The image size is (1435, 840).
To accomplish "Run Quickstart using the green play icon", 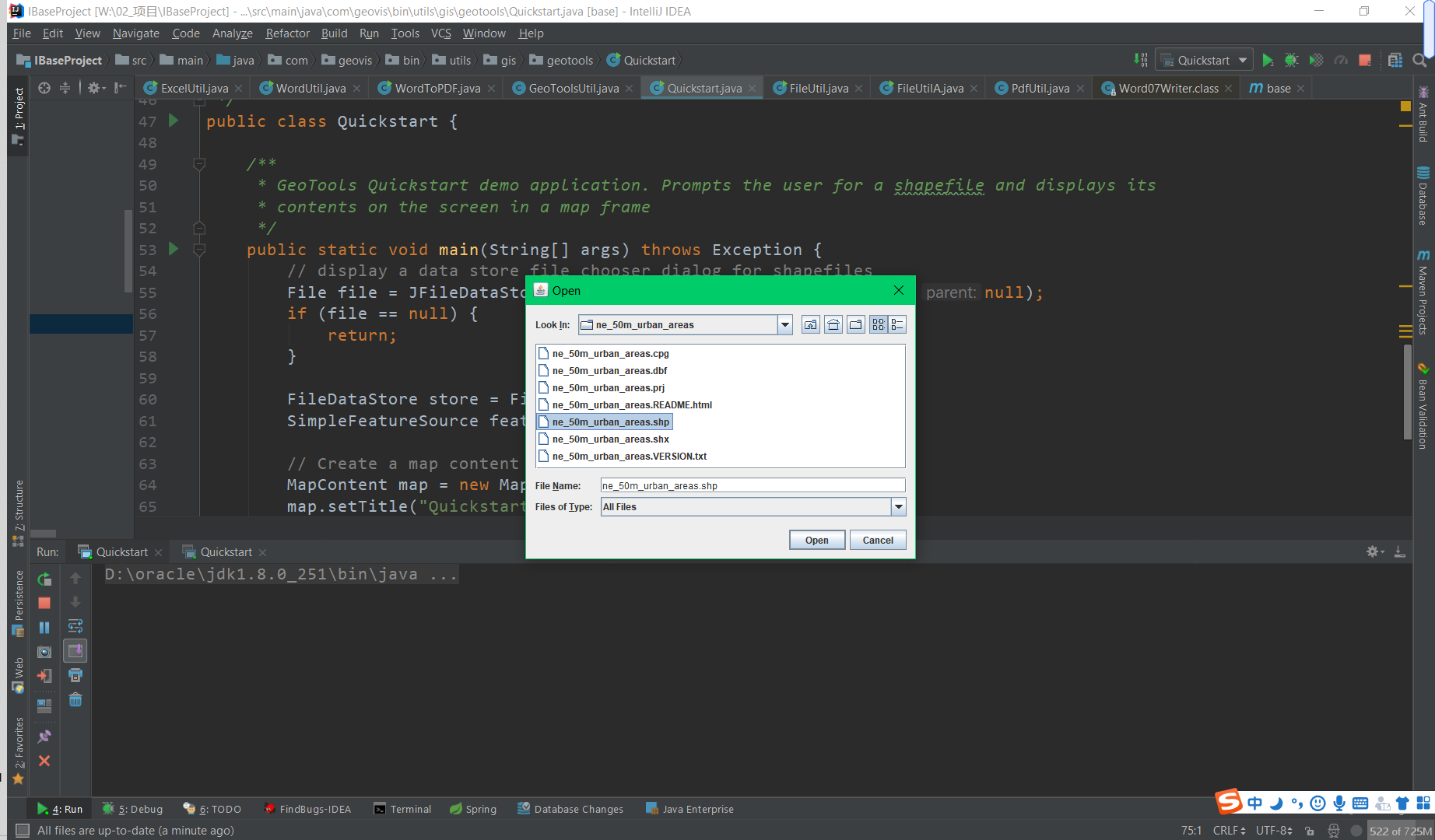I will (1268, 60).
